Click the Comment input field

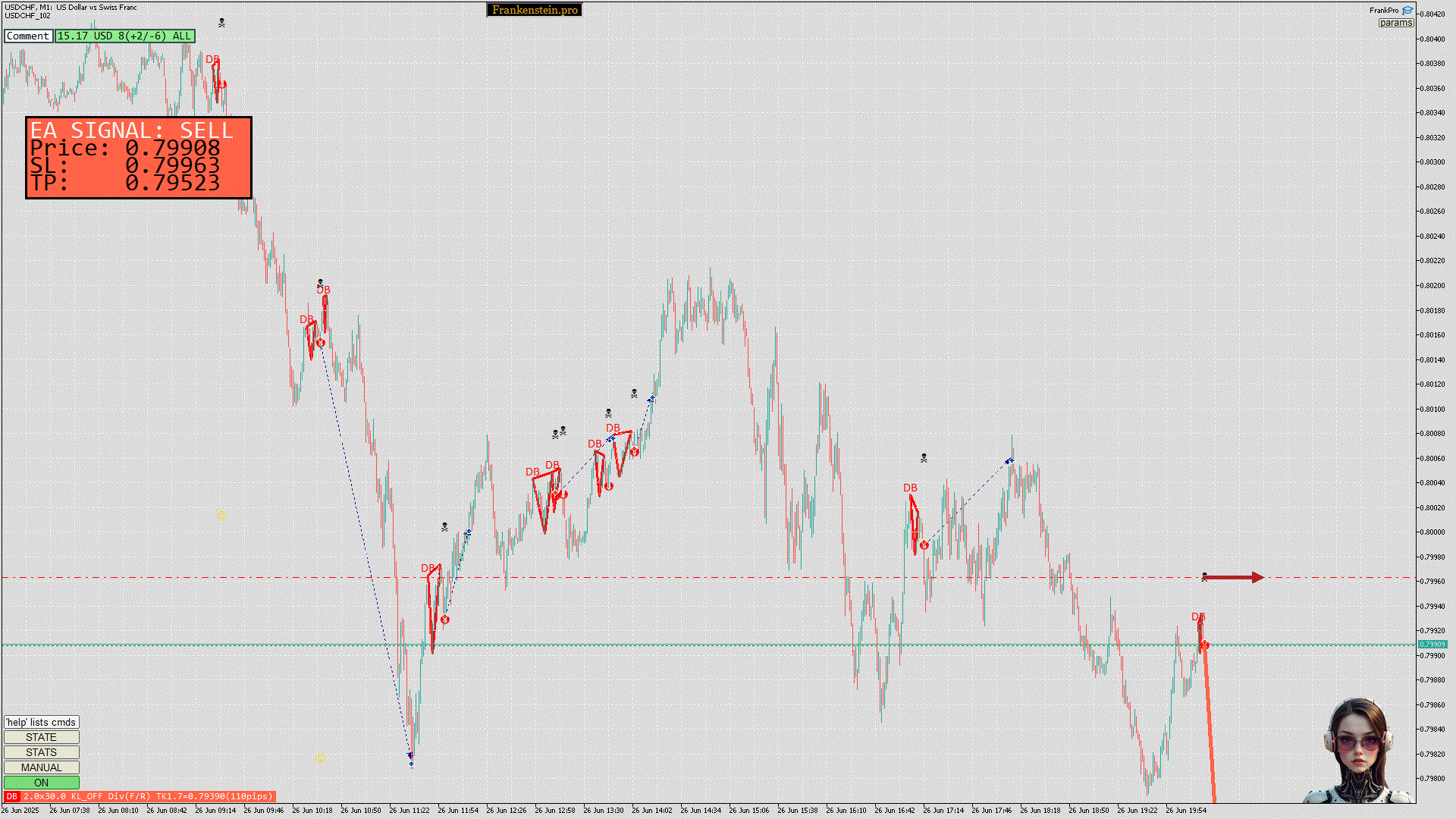click(28, 36)
